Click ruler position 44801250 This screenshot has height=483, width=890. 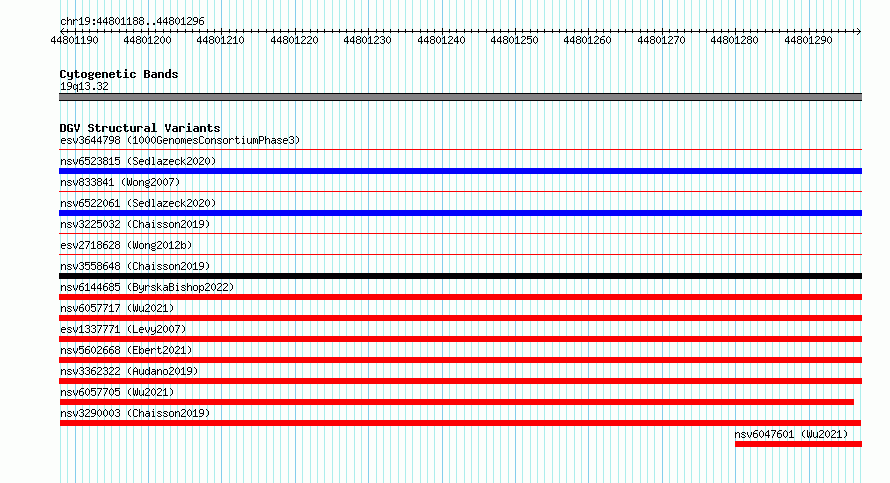coord(514,40)
